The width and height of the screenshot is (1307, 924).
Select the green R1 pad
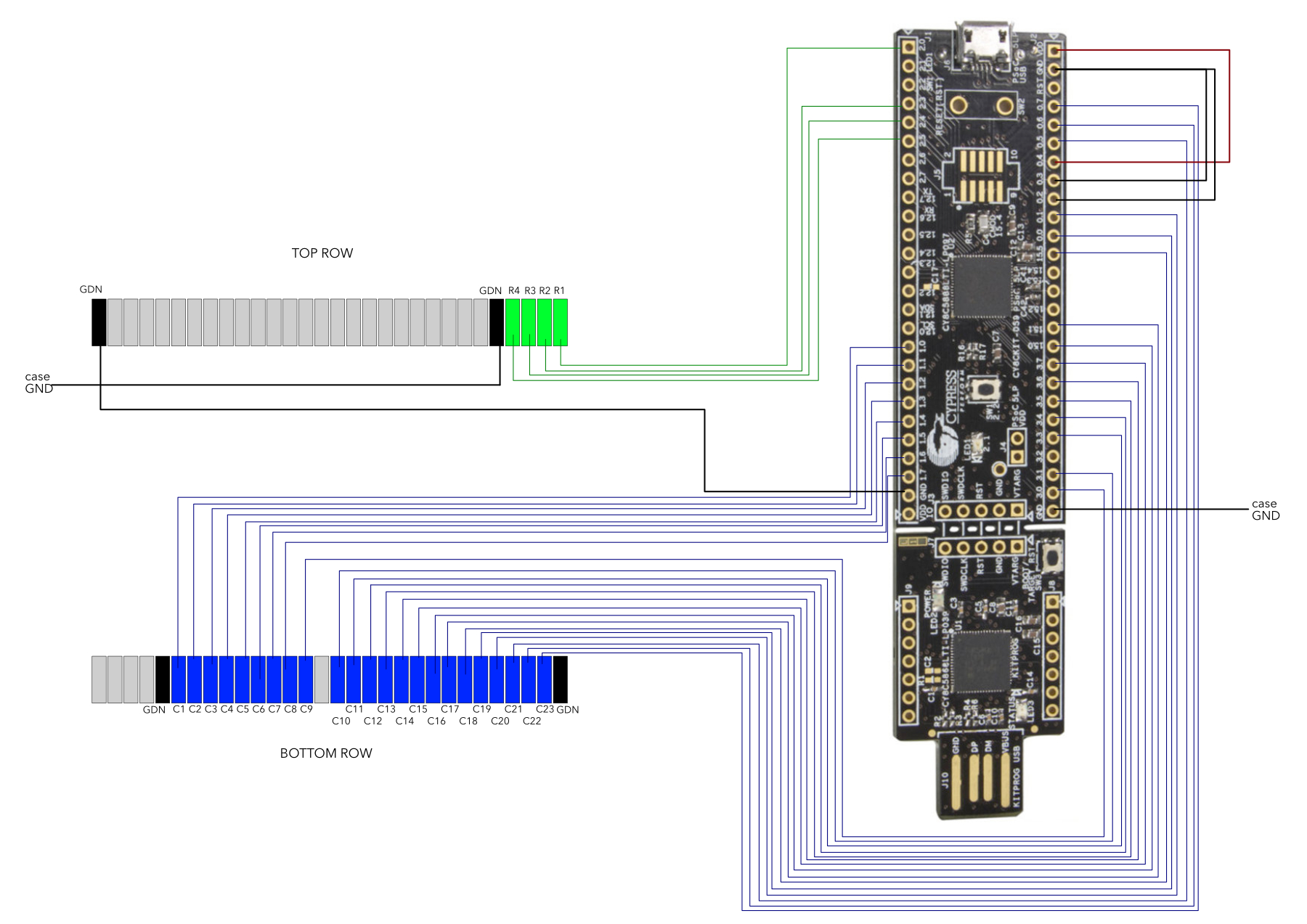560,322
